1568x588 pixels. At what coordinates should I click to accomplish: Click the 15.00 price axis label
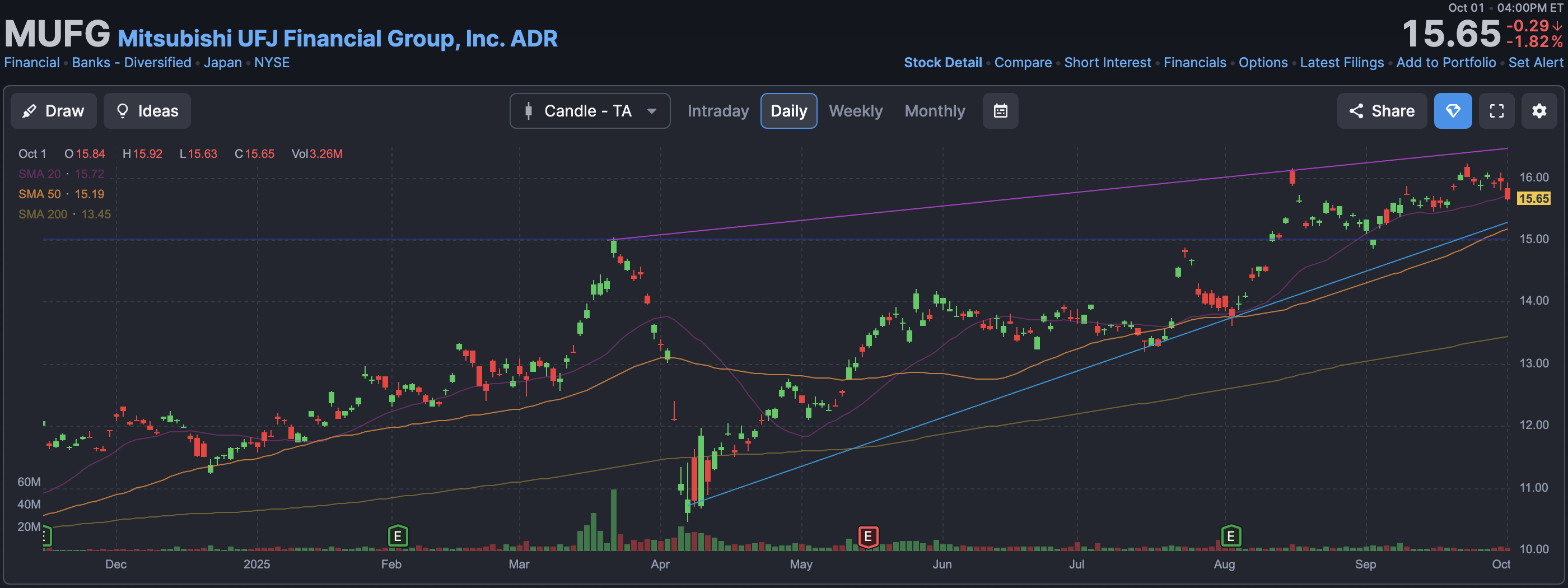pos(1534,239)
